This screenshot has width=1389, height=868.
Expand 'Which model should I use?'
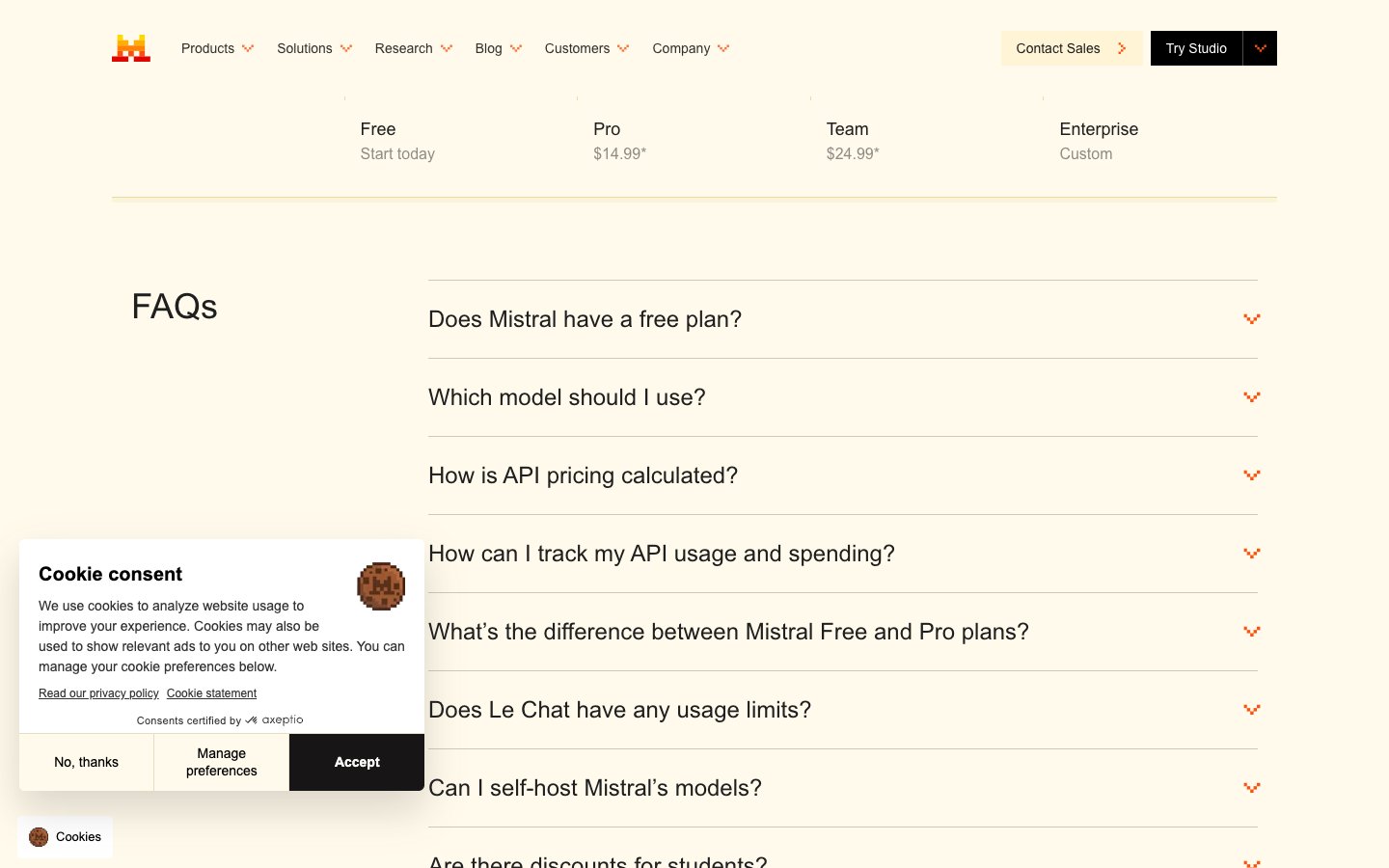[567, 397]
